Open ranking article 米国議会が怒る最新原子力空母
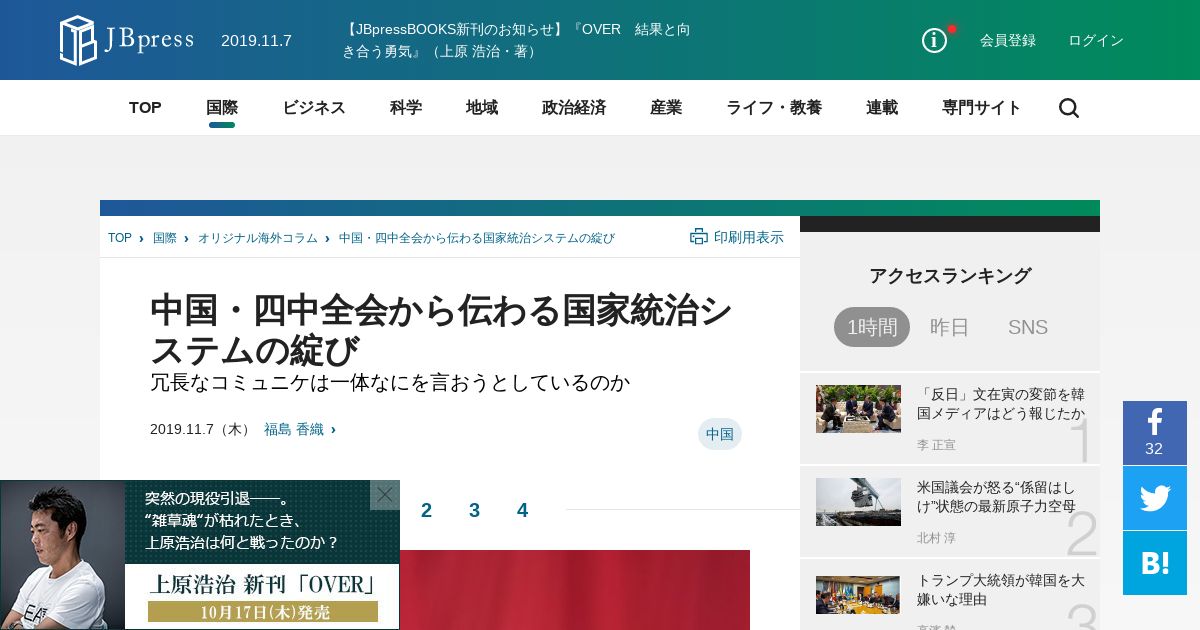This screenshot has width=1200, height=630. tap(997, 496)
